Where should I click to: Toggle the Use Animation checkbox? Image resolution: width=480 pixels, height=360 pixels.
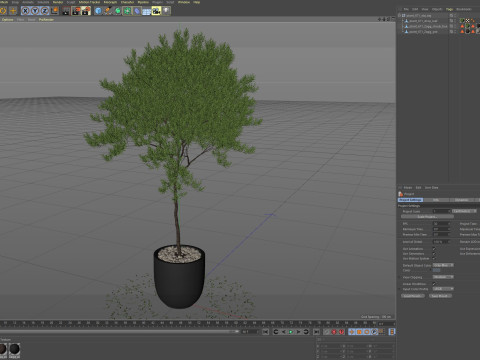tap(434, 249)
